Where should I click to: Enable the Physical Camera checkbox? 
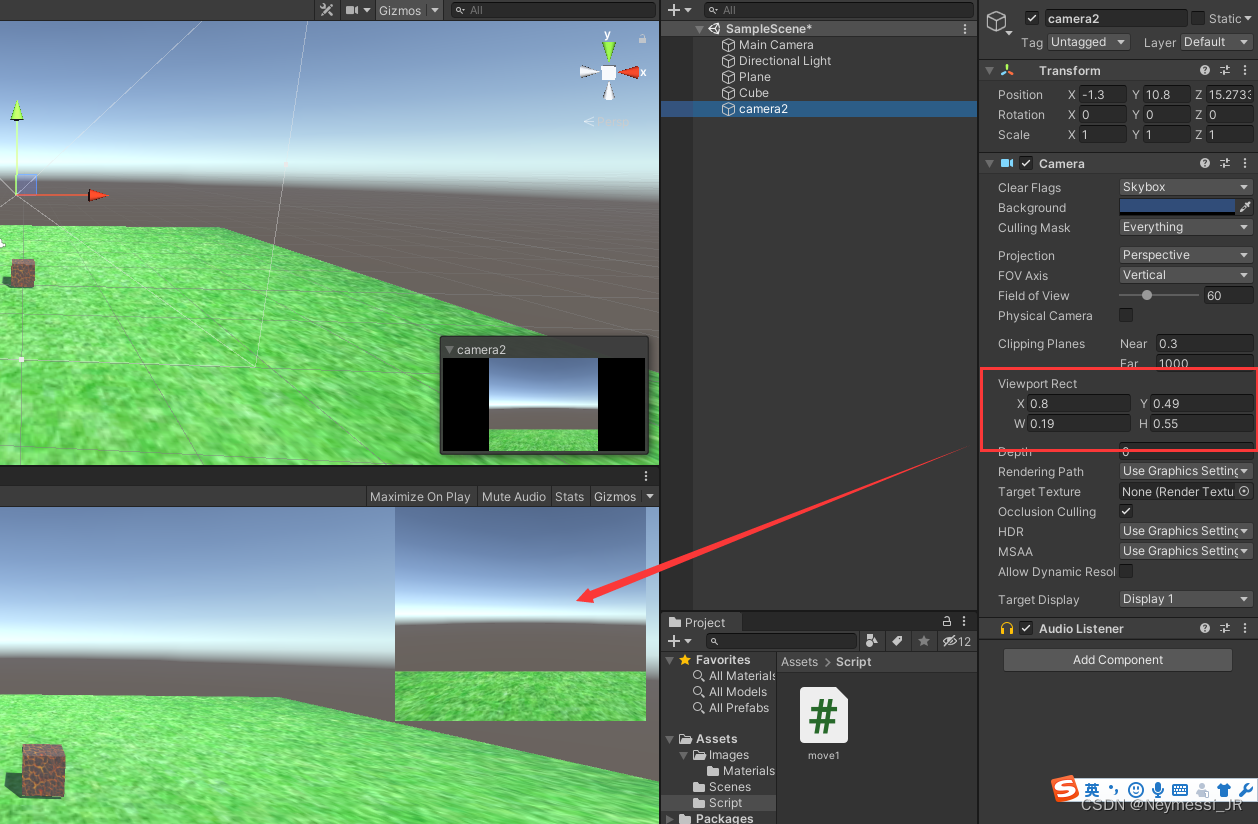1126,315
